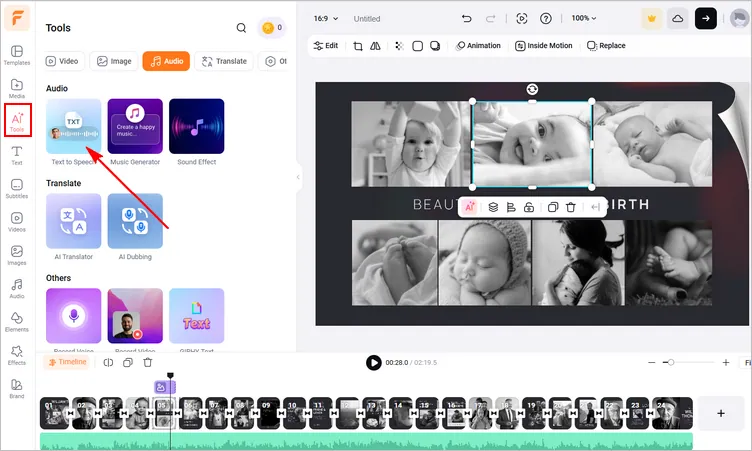This screenshot has height=451, width=752.
Task: Click the trash icon in timeline toolbar
Action: 148,363
